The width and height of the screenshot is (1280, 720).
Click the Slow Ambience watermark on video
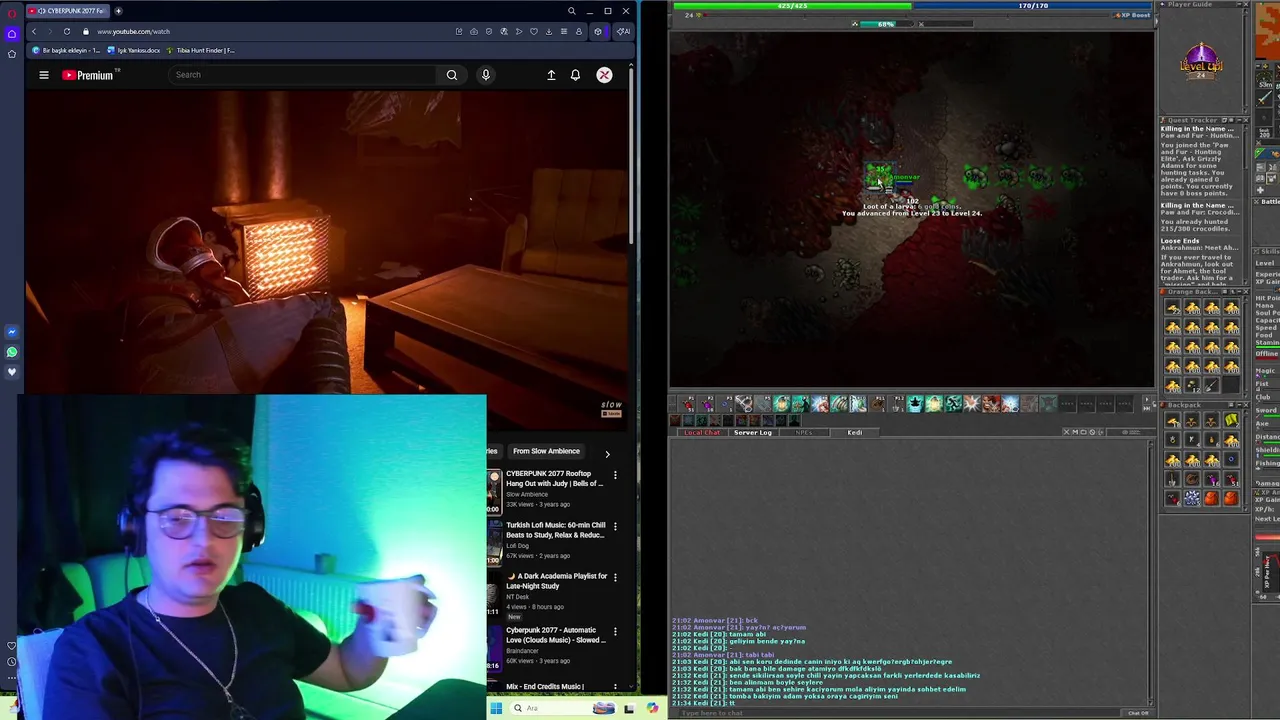click(611, 408)
